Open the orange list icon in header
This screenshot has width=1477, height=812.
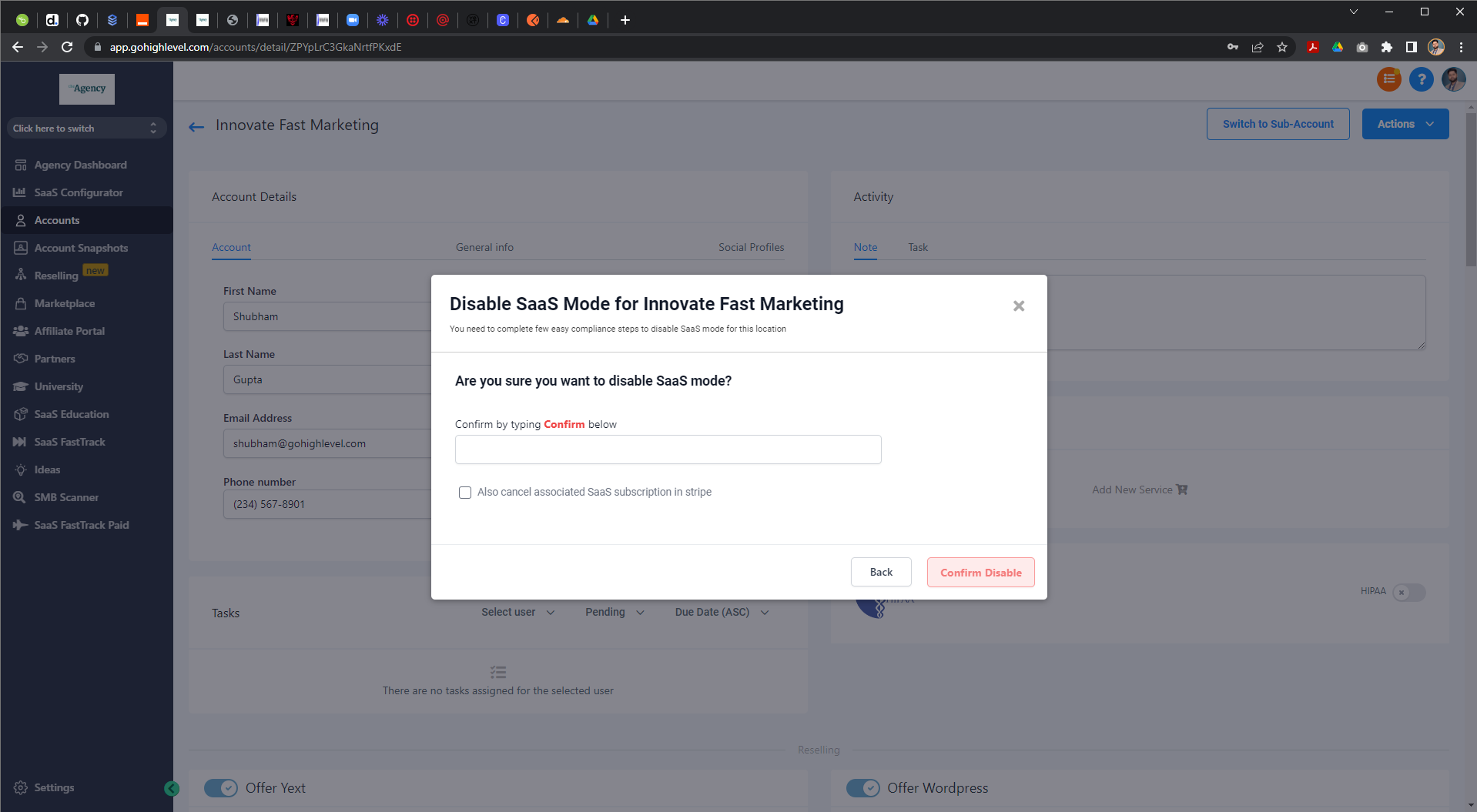(1388, 79)
